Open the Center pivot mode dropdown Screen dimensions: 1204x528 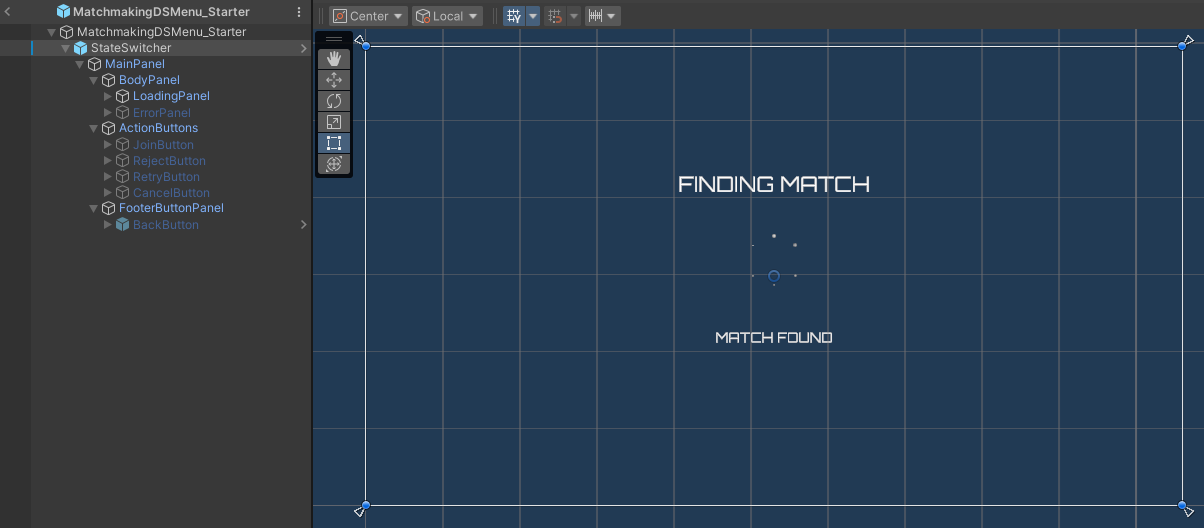click(x=369, y=16)
